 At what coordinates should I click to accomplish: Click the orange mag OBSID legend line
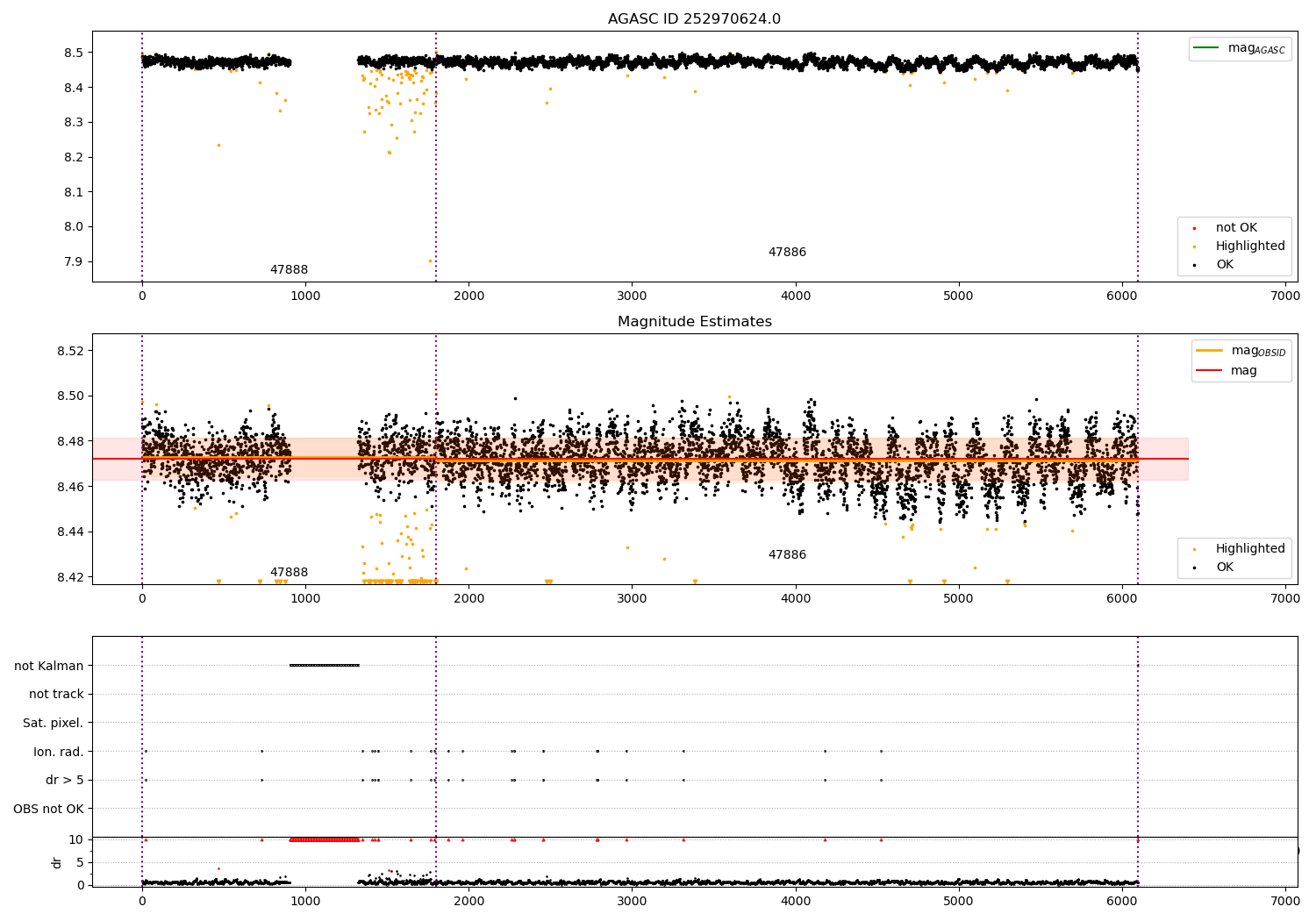(x=1210, y=351)
